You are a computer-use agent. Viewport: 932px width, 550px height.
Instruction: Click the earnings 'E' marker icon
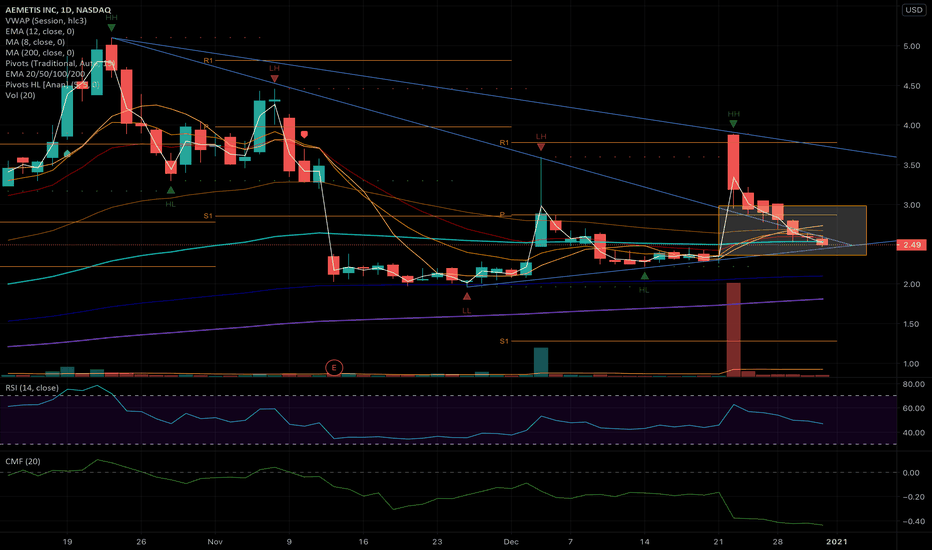[334, 368]
